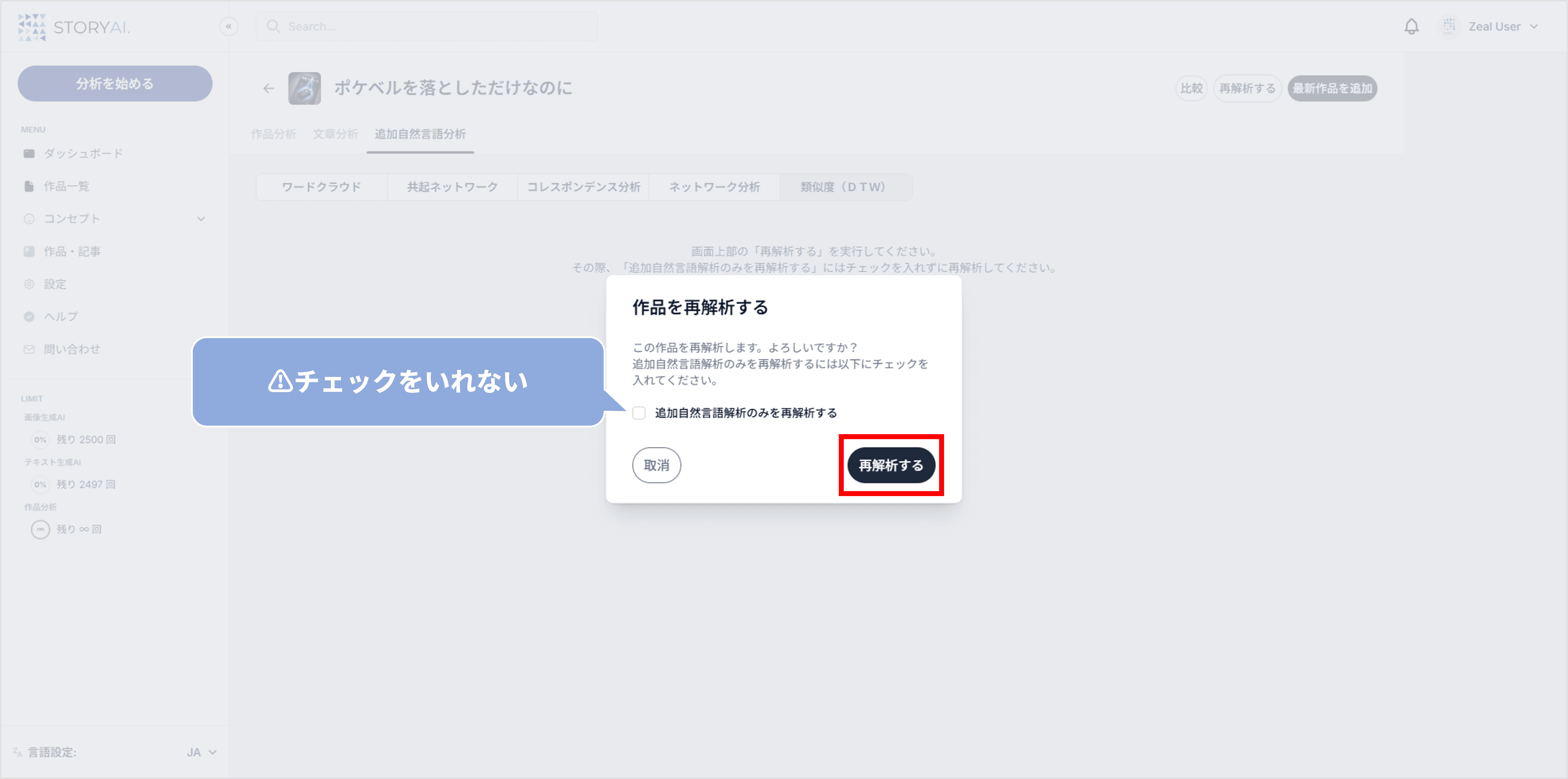Select the 共起ネットワーク sub-tab
Viewport: 1568px width, 779px height.
pyautogui.click(x=452, y=187)
